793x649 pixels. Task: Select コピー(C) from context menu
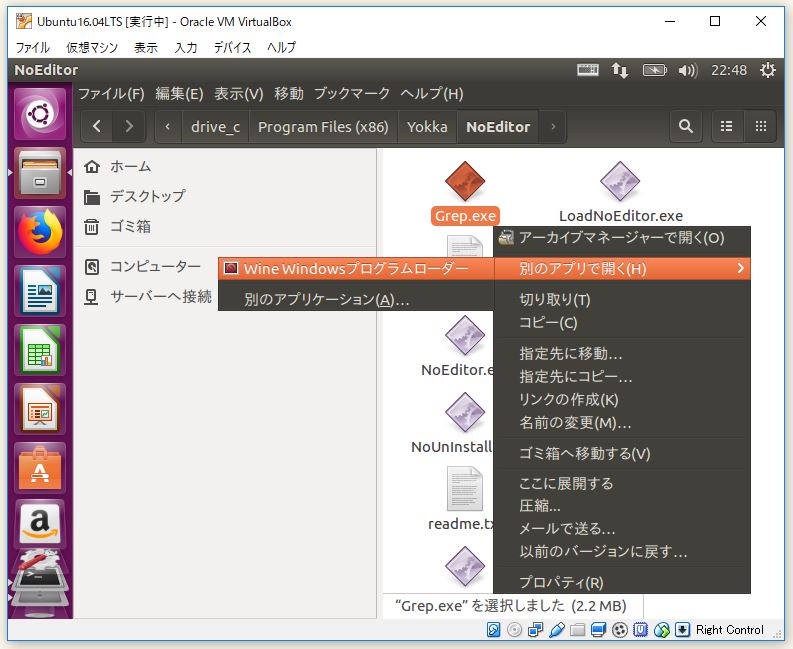click(x=622, y=323)
